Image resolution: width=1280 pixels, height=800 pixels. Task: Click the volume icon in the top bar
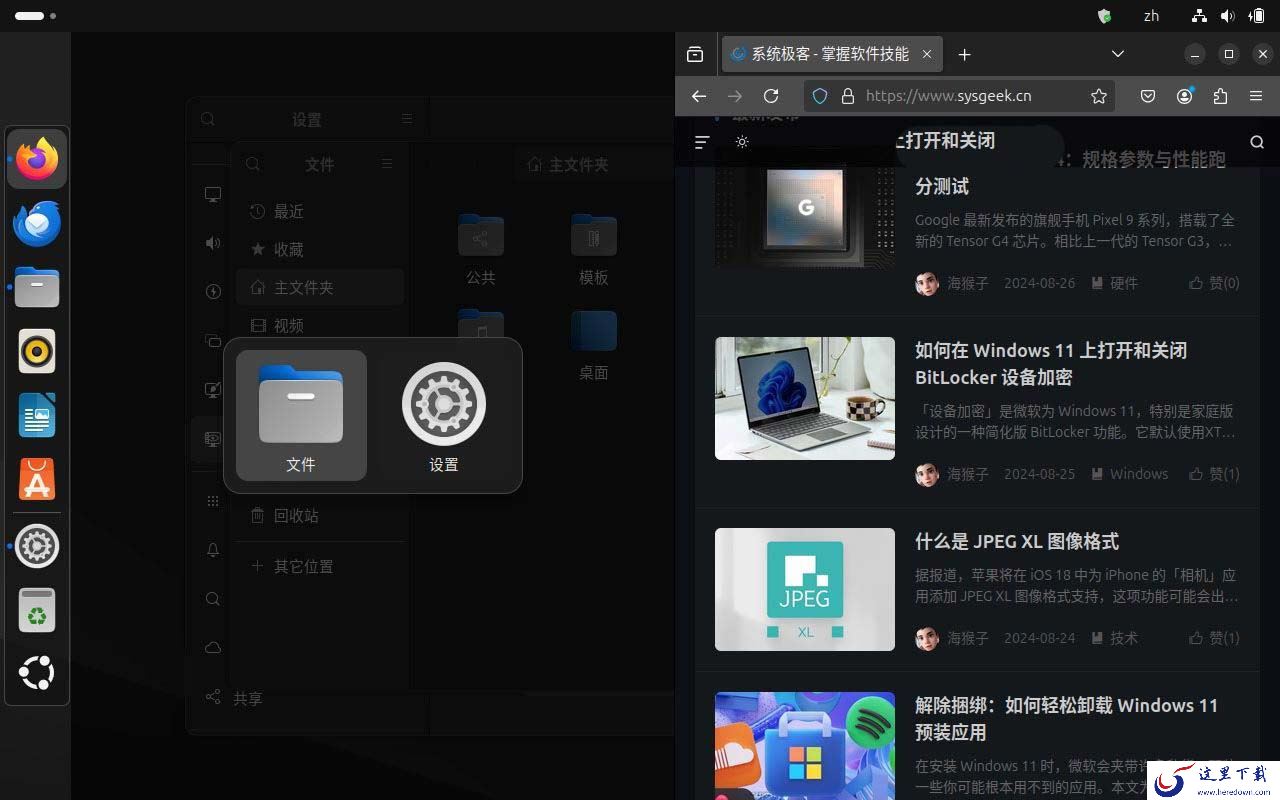[x=1227, y=16]
